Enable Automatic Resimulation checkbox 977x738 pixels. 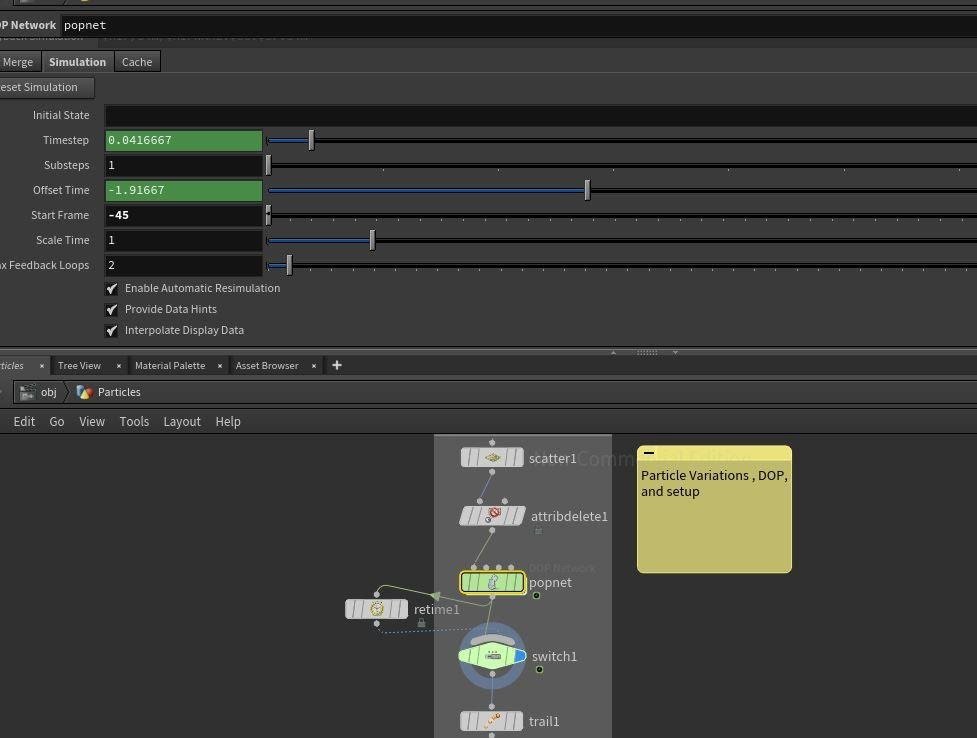click(x=112, y=288)
